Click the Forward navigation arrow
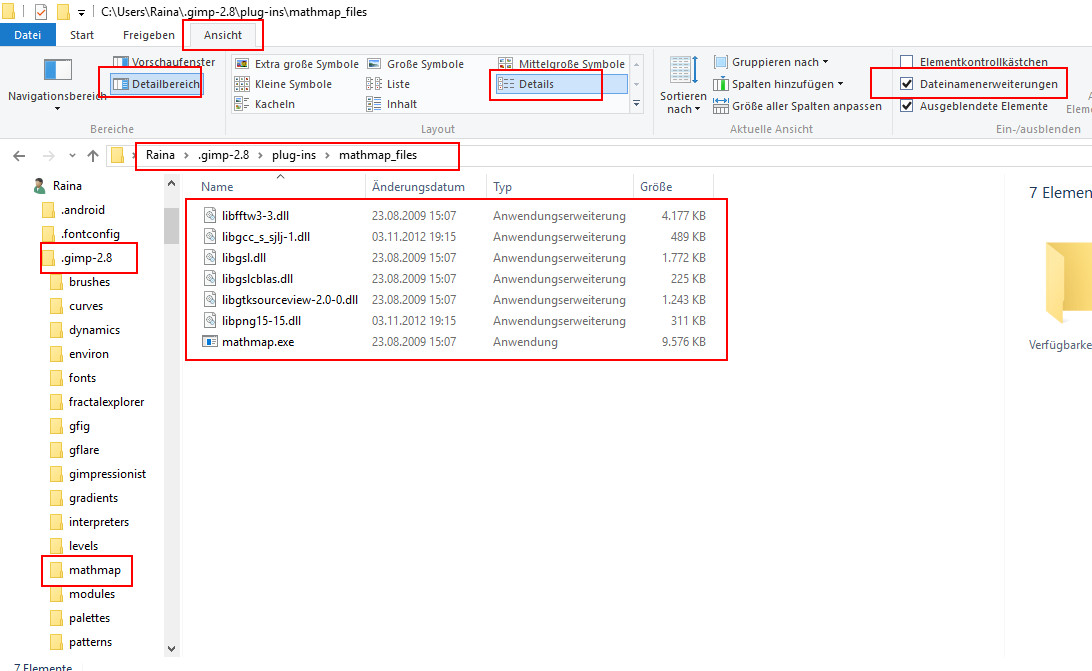This screenshot has height=671, width=1092. [48, 155]
